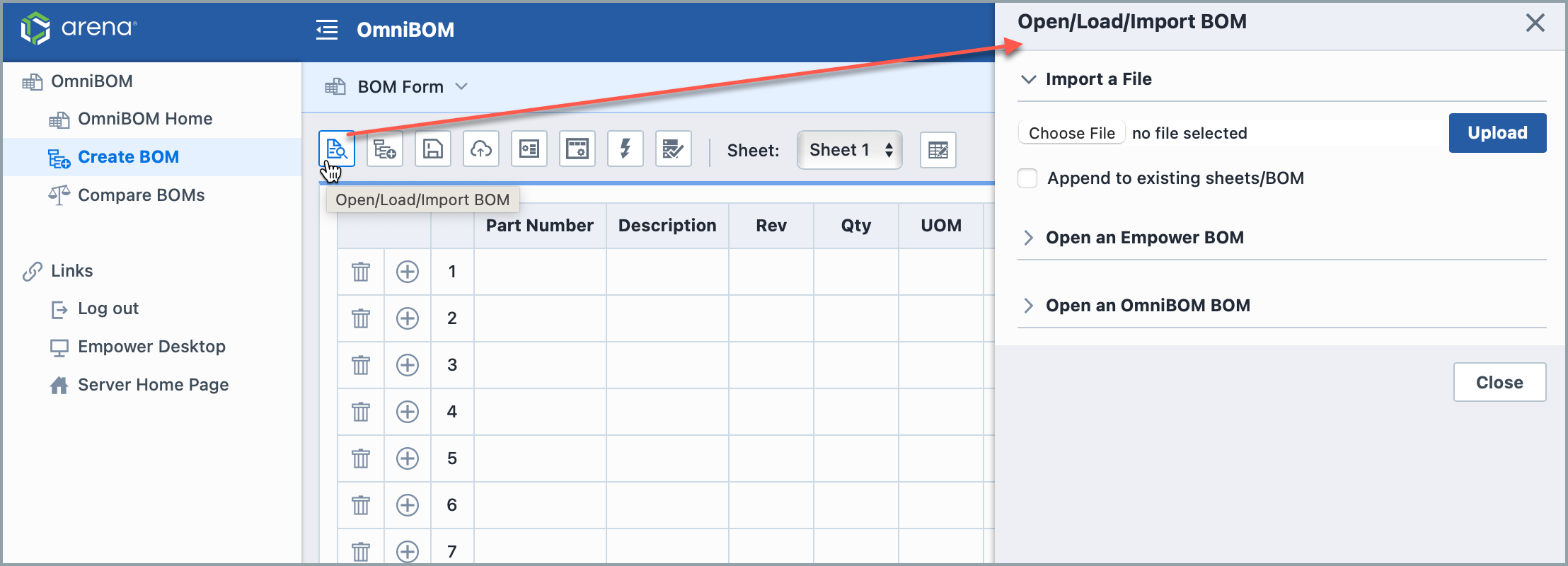Expand the Open an OmniBOM BOM section
The height and width of the screenshot is (566, 1568).
[x=1147, y=306]
